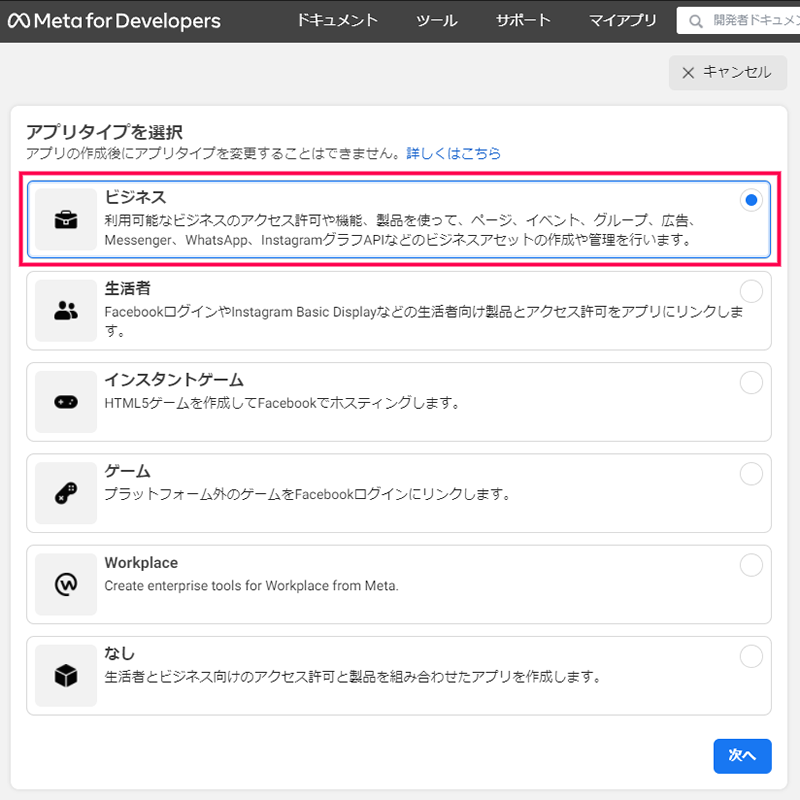
Task: Click the Instant Game controller icon
Action: click(x=66, y=402)
